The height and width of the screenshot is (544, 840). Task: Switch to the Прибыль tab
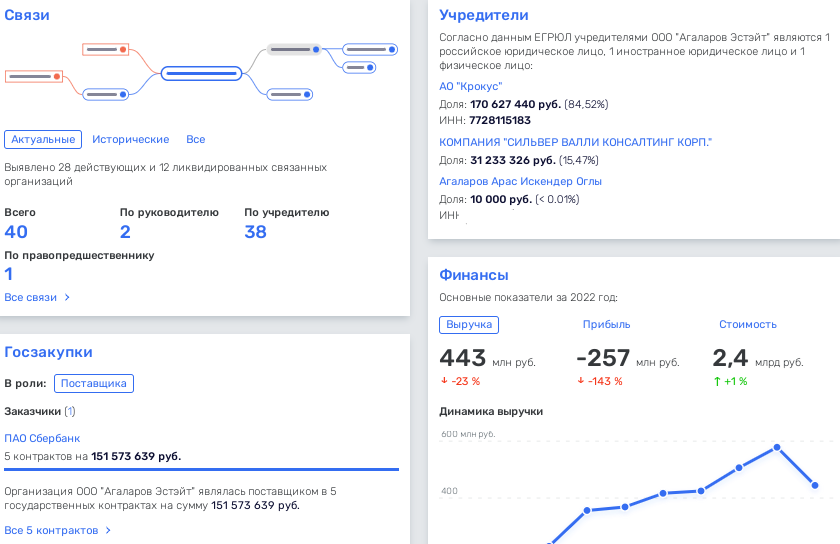[x=606, y=325]
